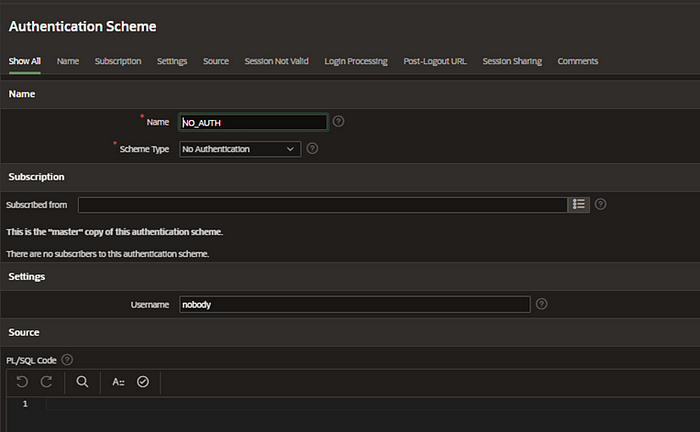
Task: Click the 'There are no subscribers' message
Action: tap(108, 254)
